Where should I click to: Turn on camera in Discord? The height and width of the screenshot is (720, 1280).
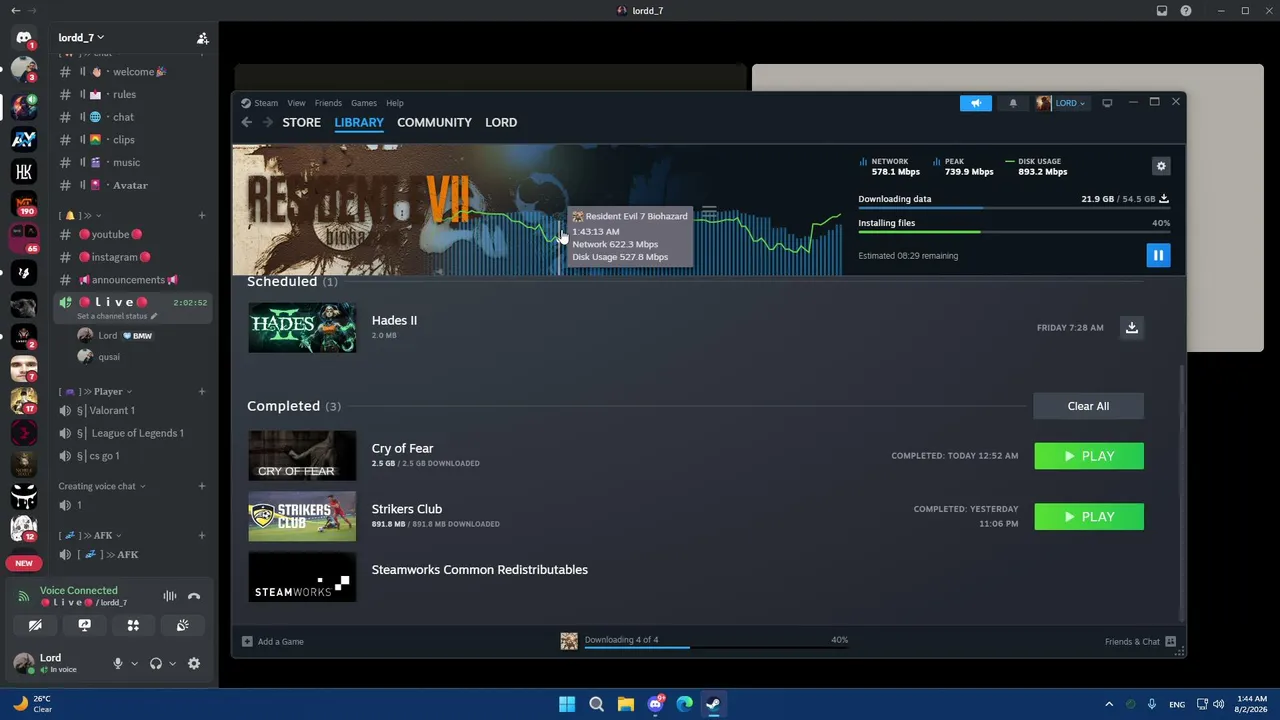coord(35,626)
